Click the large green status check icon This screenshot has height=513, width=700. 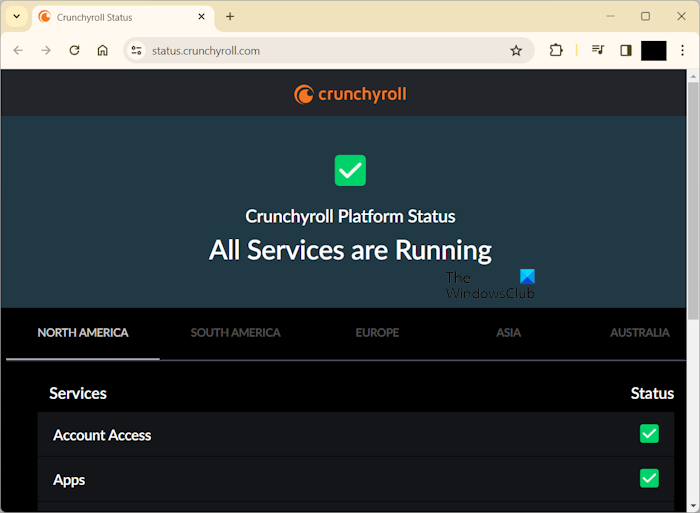(x=350, y=171)
